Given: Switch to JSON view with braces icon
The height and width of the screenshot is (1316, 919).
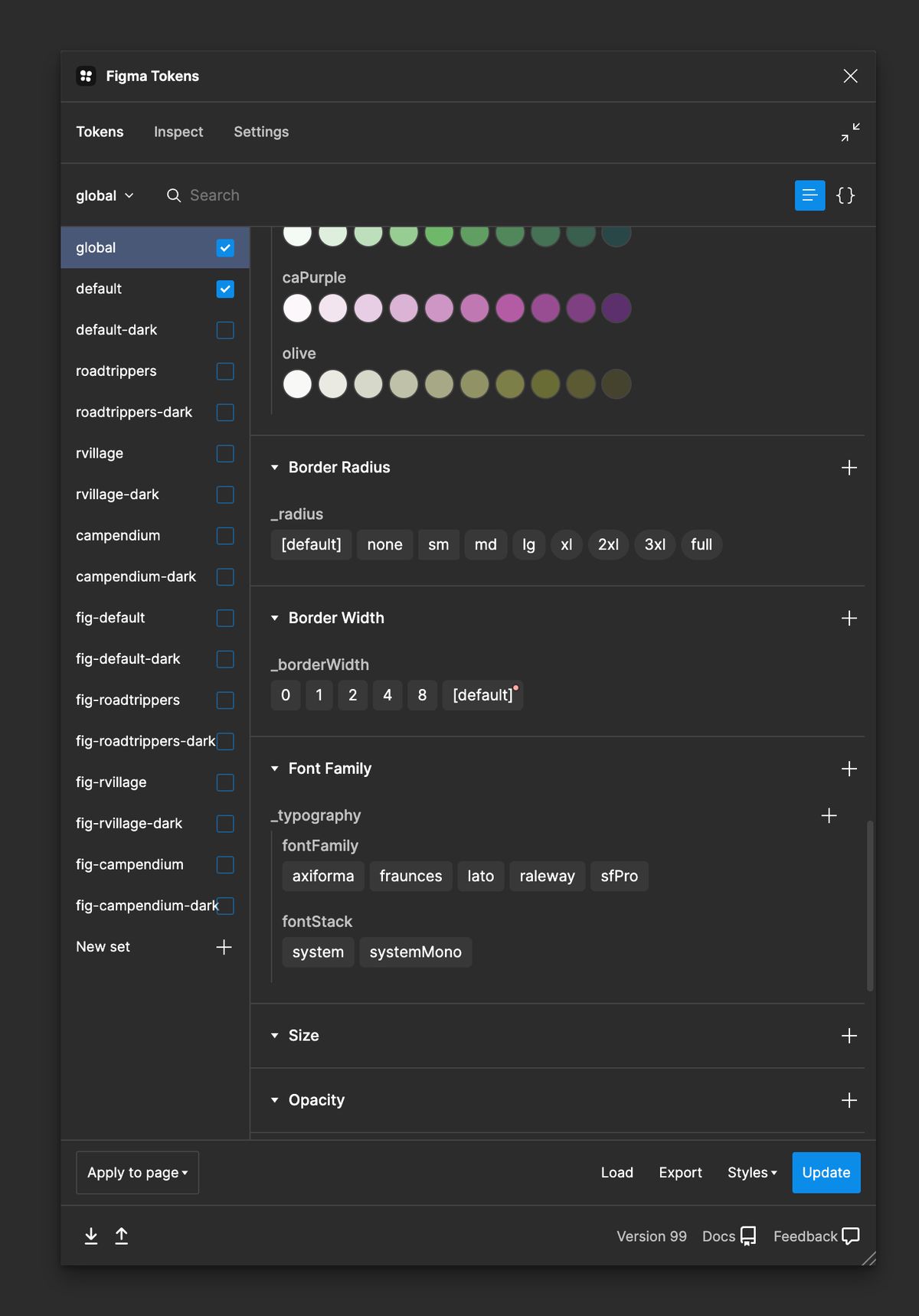Looking at the screenshot, I should (x=845, y=195).
